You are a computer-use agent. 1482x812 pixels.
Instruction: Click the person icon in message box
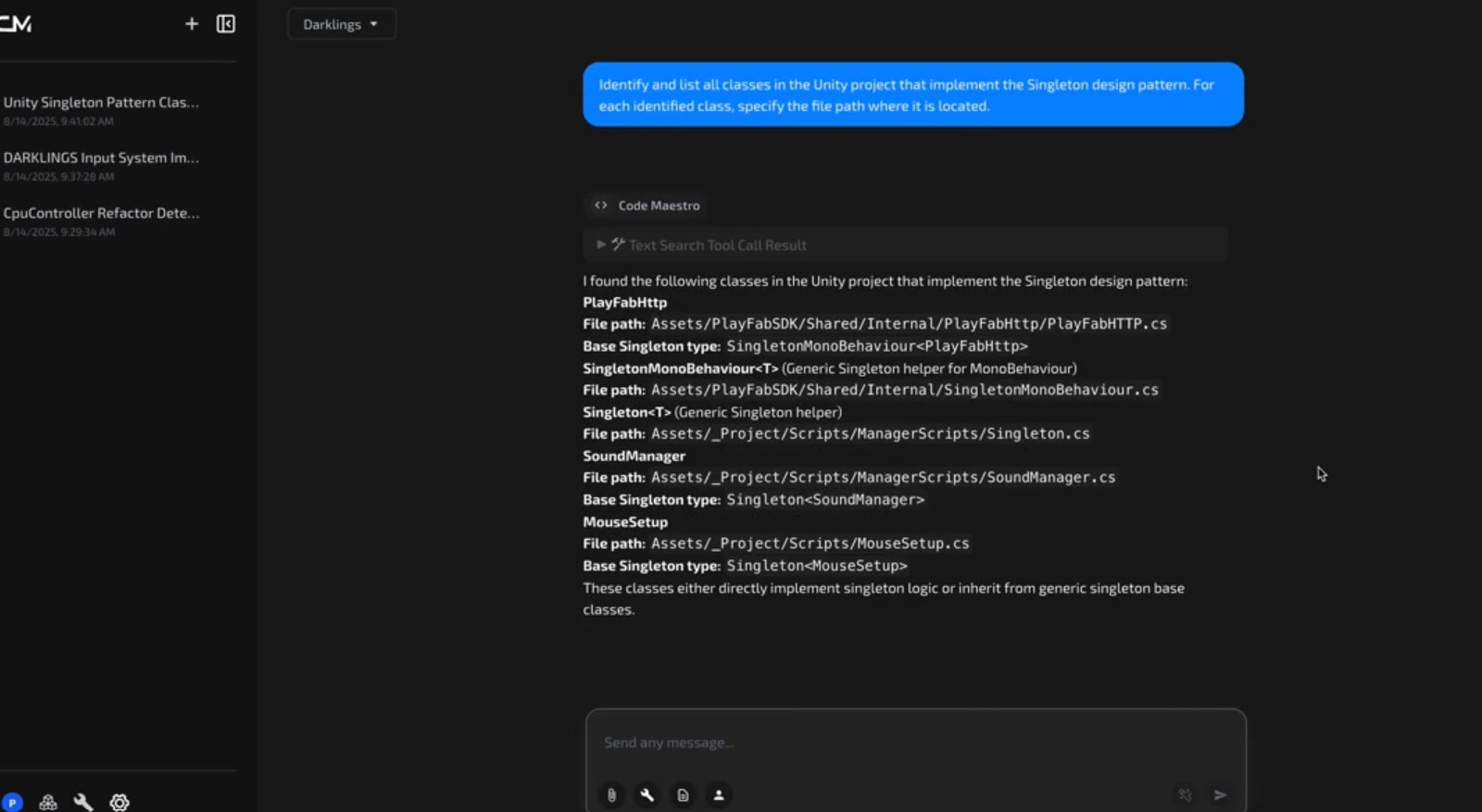pyautogui.click(x=719, y=794)
